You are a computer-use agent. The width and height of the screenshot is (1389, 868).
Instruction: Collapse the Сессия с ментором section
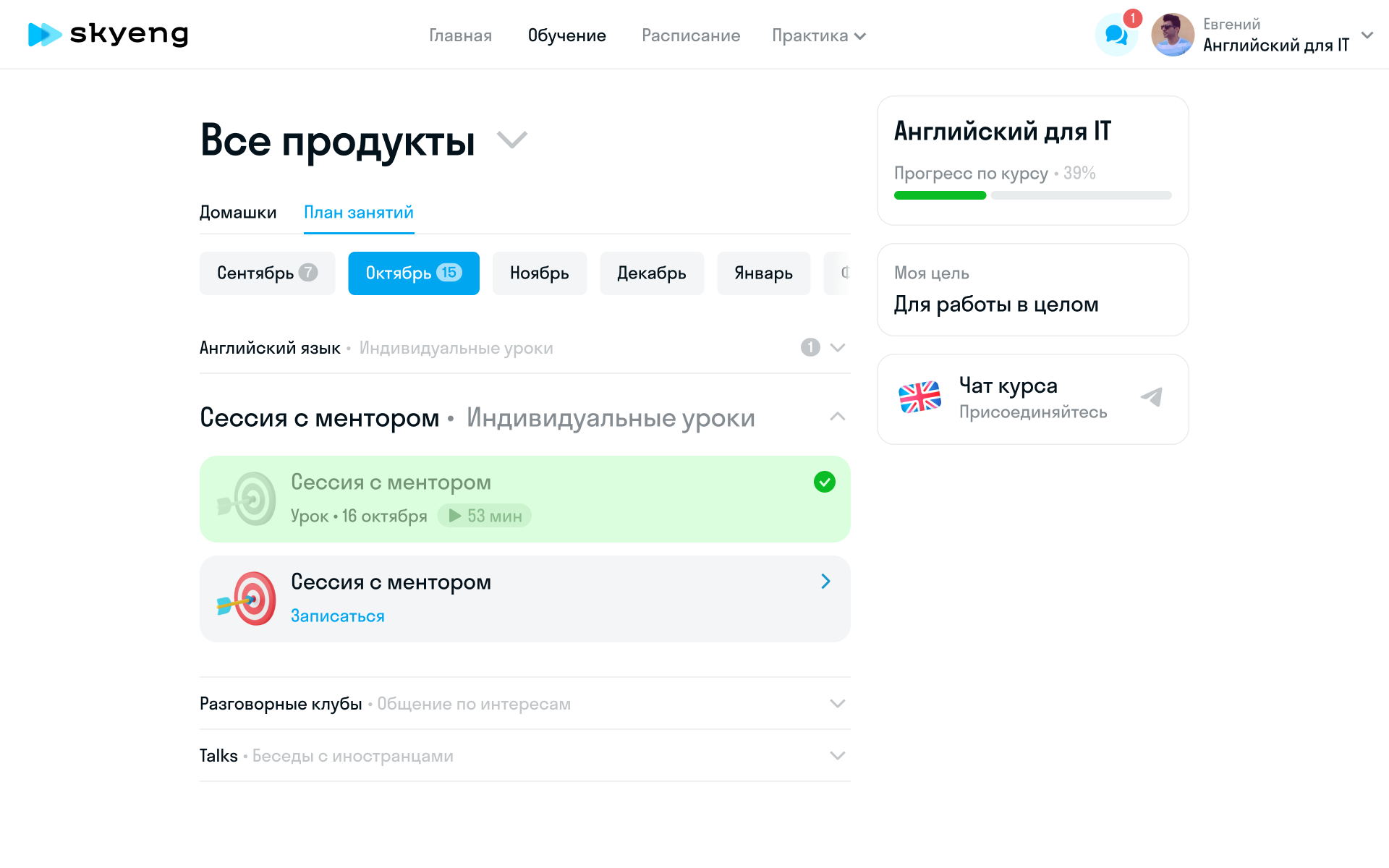click(x=837, y=417)
